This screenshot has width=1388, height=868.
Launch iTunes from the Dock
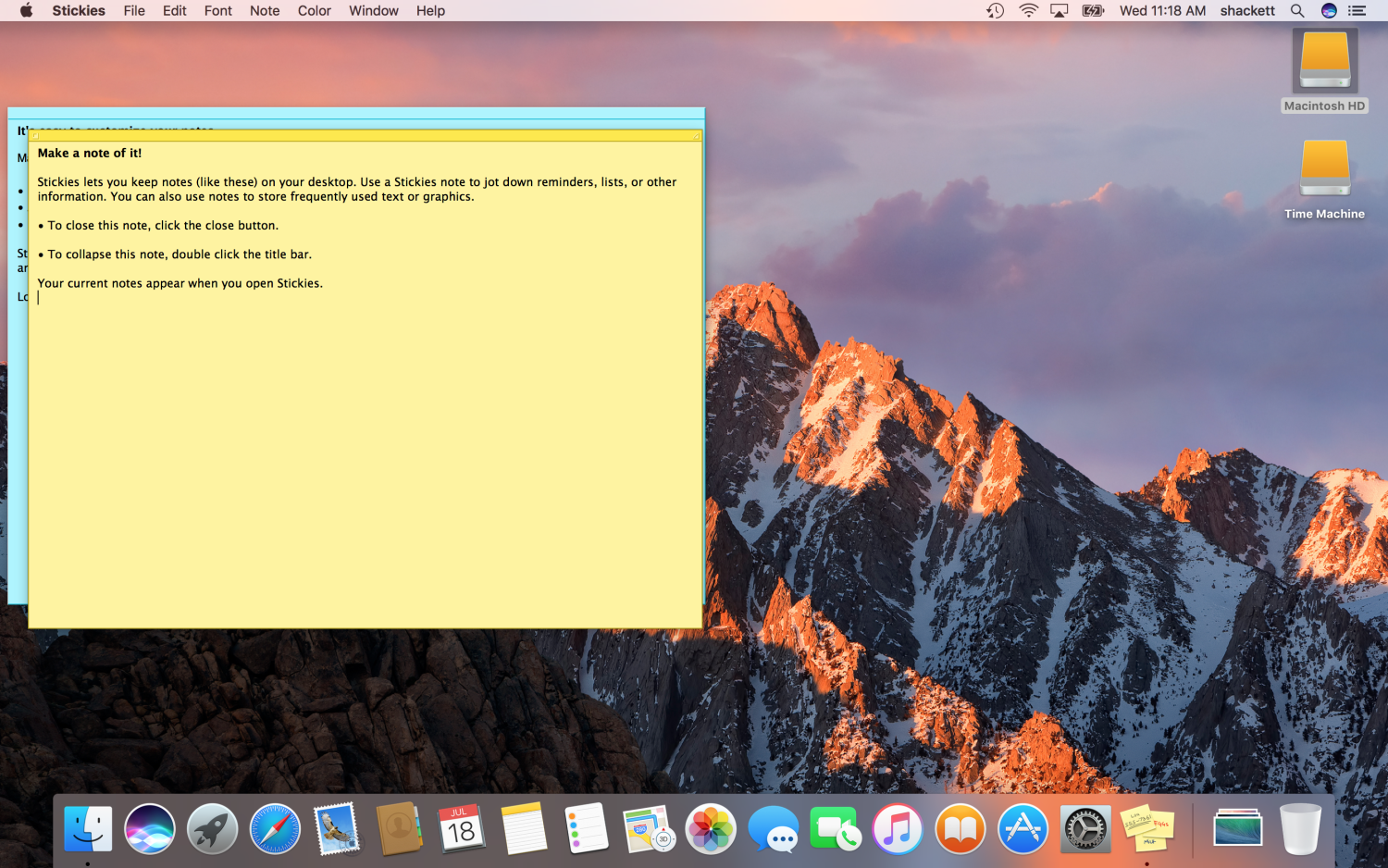pyautogui.click(x=898, y=828)
